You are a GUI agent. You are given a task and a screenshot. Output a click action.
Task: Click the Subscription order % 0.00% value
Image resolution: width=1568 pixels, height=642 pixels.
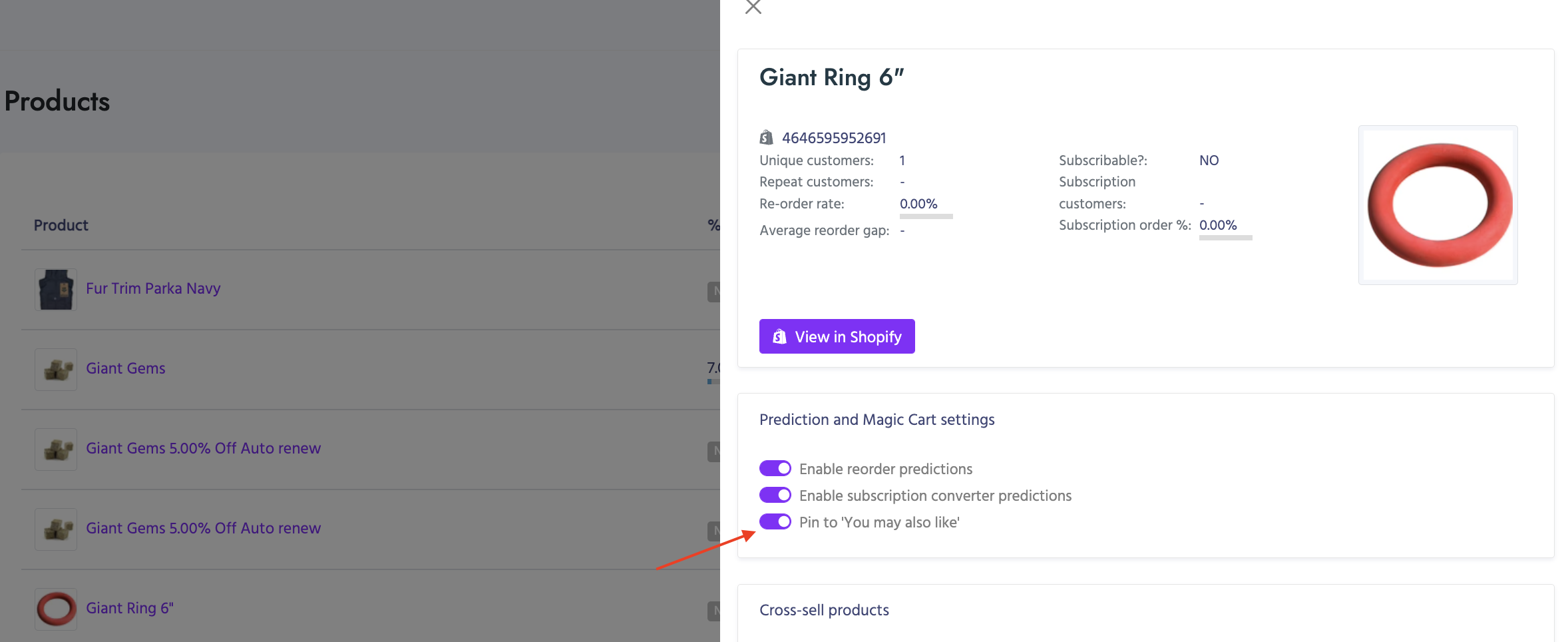(1218, 225)
